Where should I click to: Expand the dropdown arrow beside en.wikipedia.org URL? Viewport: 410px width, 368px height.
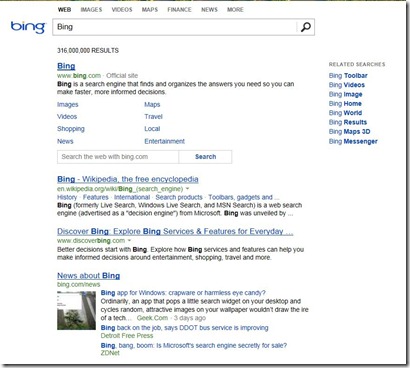188,189
